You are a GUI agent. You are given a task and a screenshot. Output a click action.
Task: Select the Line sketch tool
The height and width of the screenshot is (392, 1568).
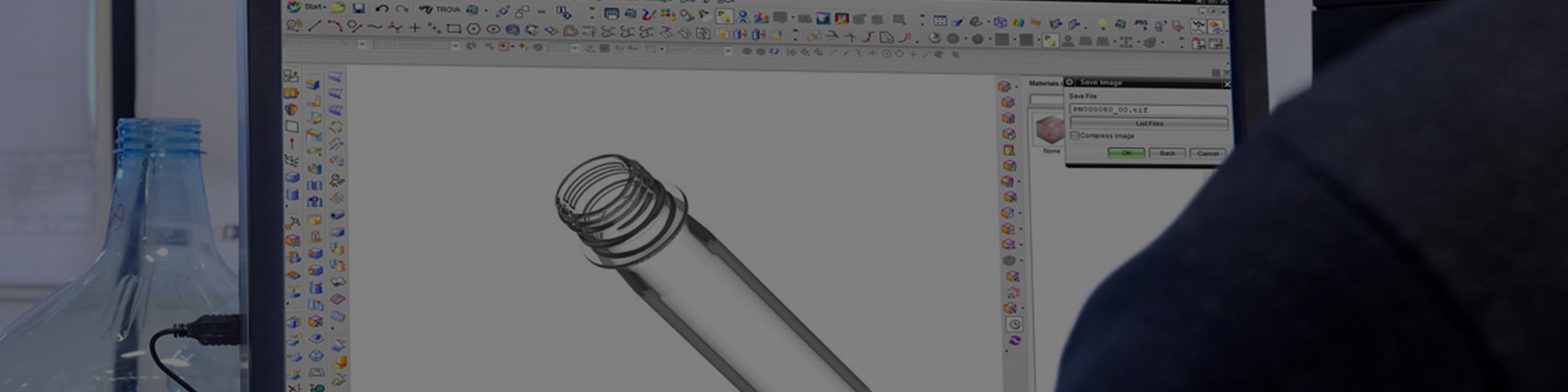tap(314, 26)
